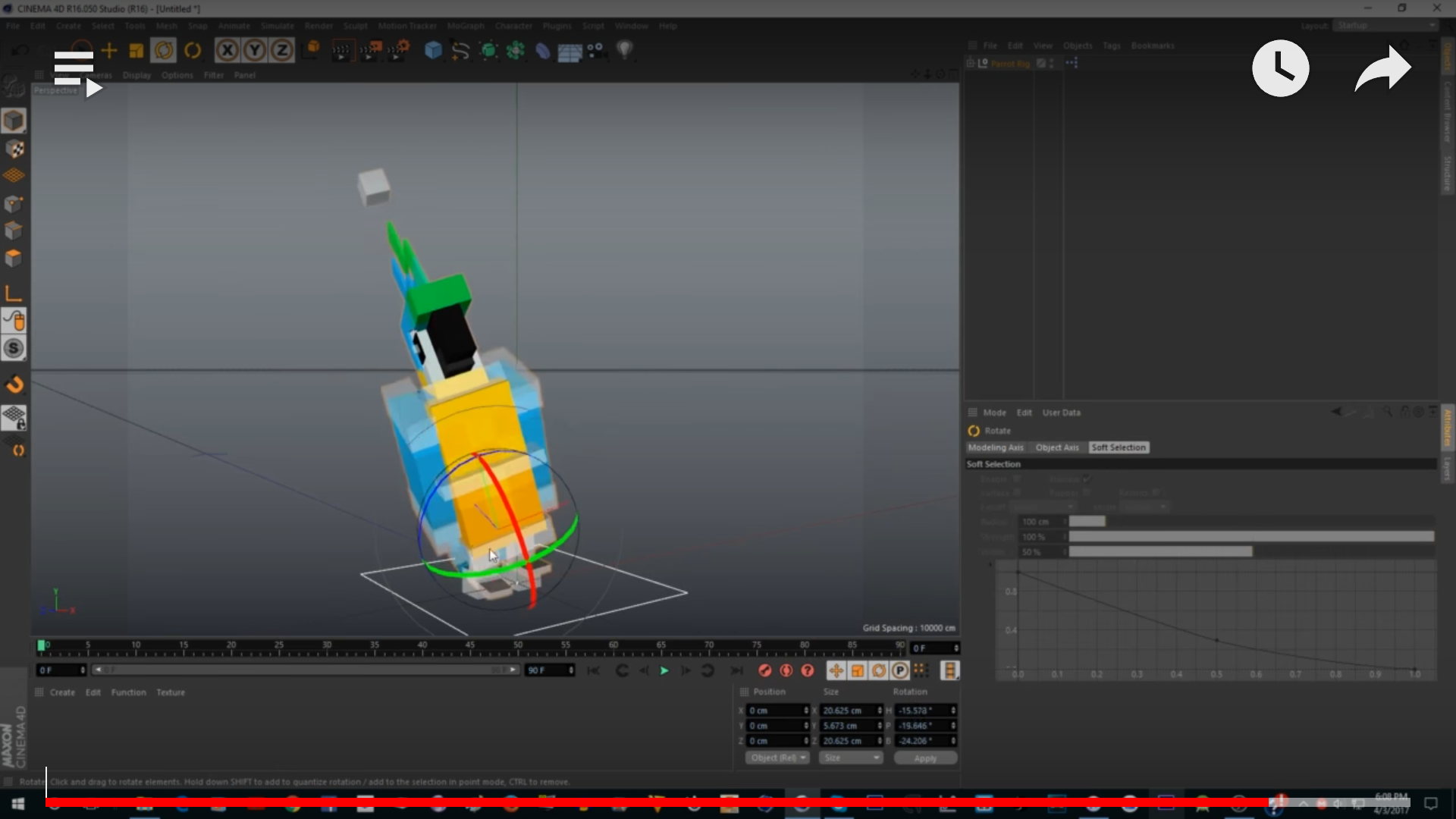This screenshot has width=1456, height=819.
Task: Open Edit Render Settings icon
Action: [x=399, y=51]
